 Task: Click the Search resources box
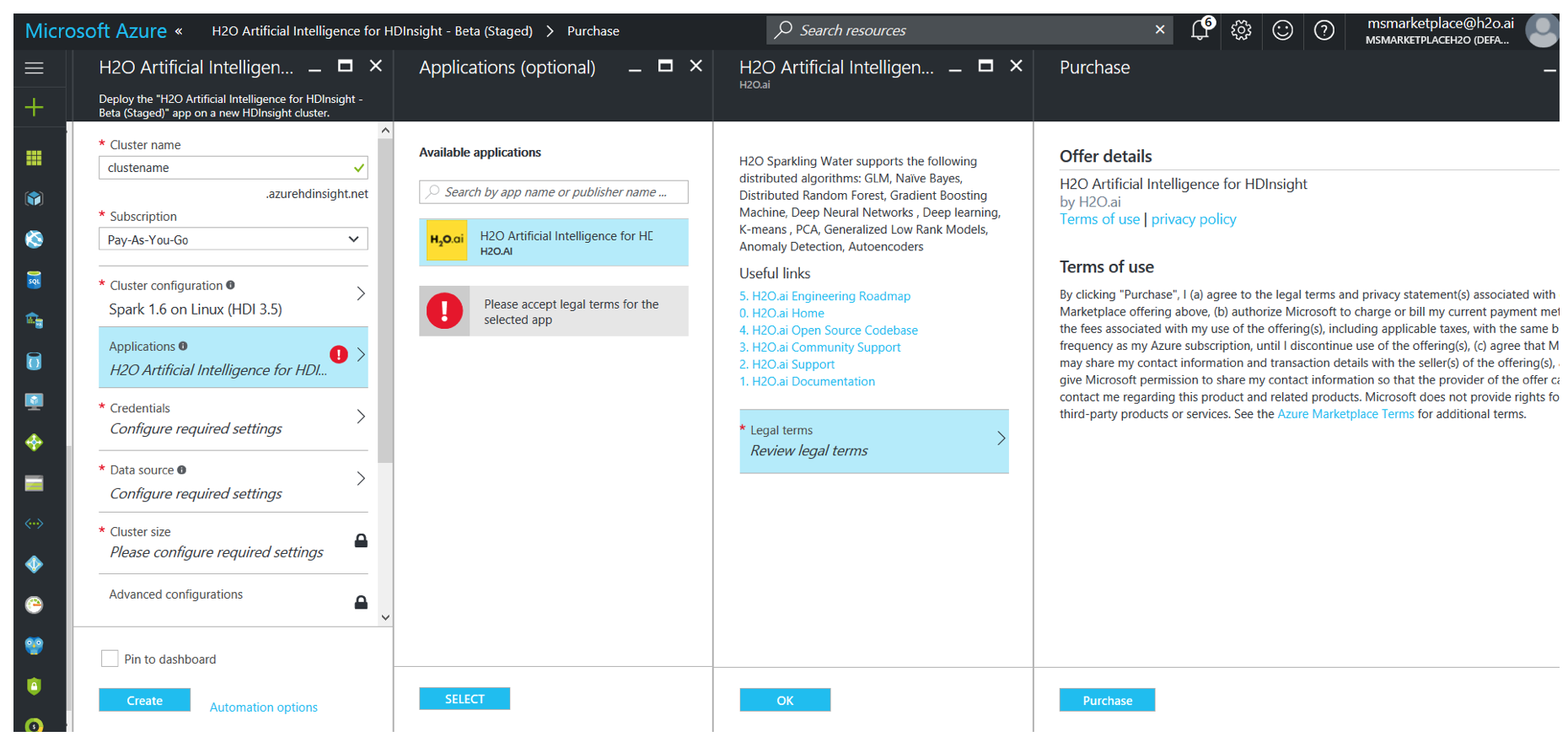pos(969,30)
